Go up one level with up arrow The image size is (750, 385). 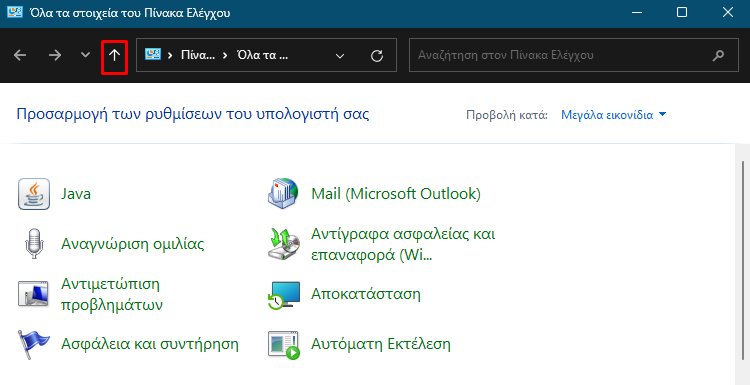(x=114, y=55)
